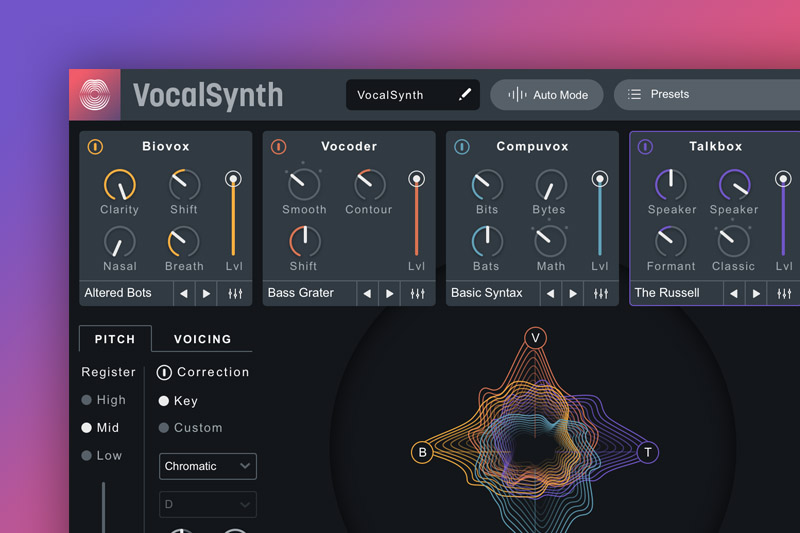Click the Vocoder Smooth knob

point(304,185)
